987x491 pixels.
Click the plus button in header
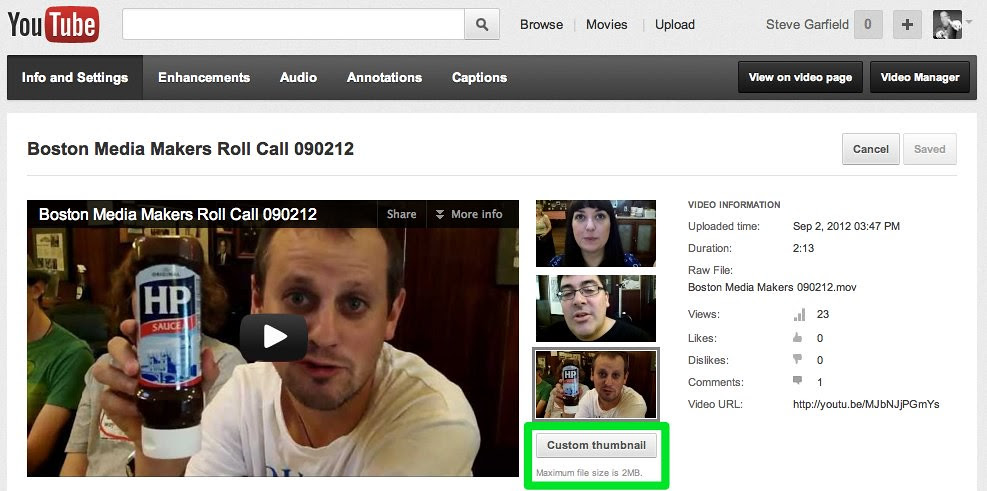point(907,25)
